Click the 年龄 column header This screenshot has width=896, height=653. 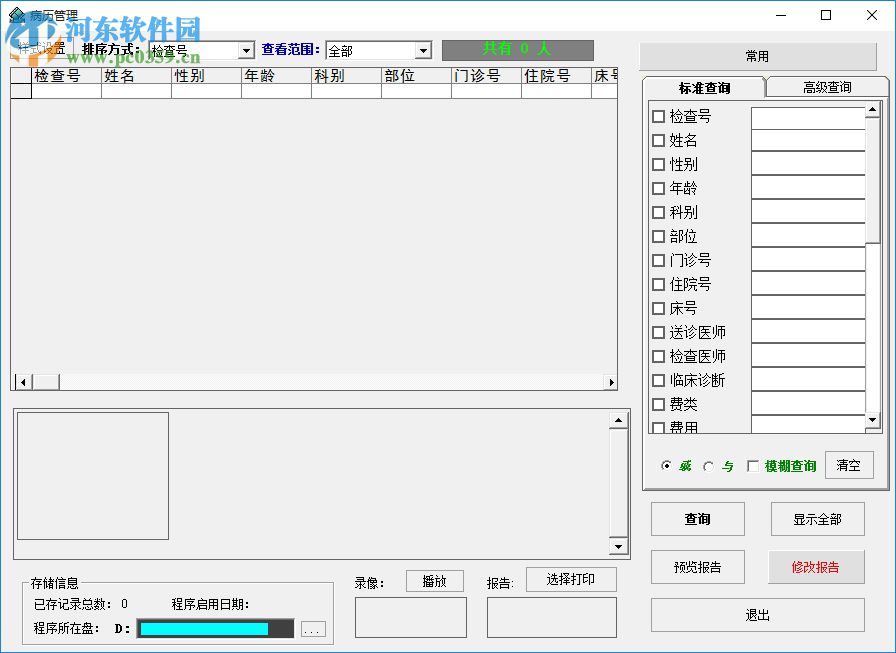277,75
